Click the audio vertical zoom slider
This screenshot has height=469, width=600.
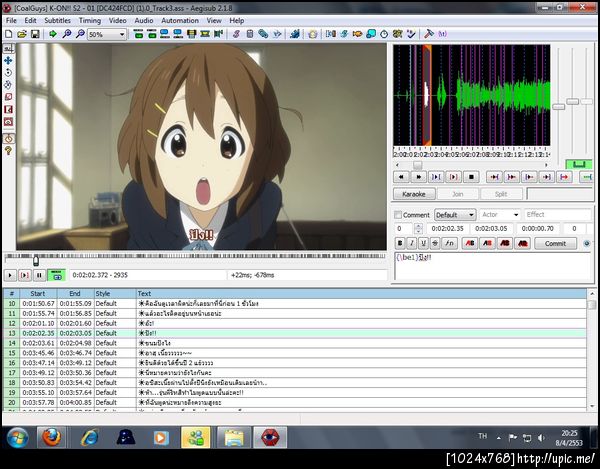pos(572,101)
